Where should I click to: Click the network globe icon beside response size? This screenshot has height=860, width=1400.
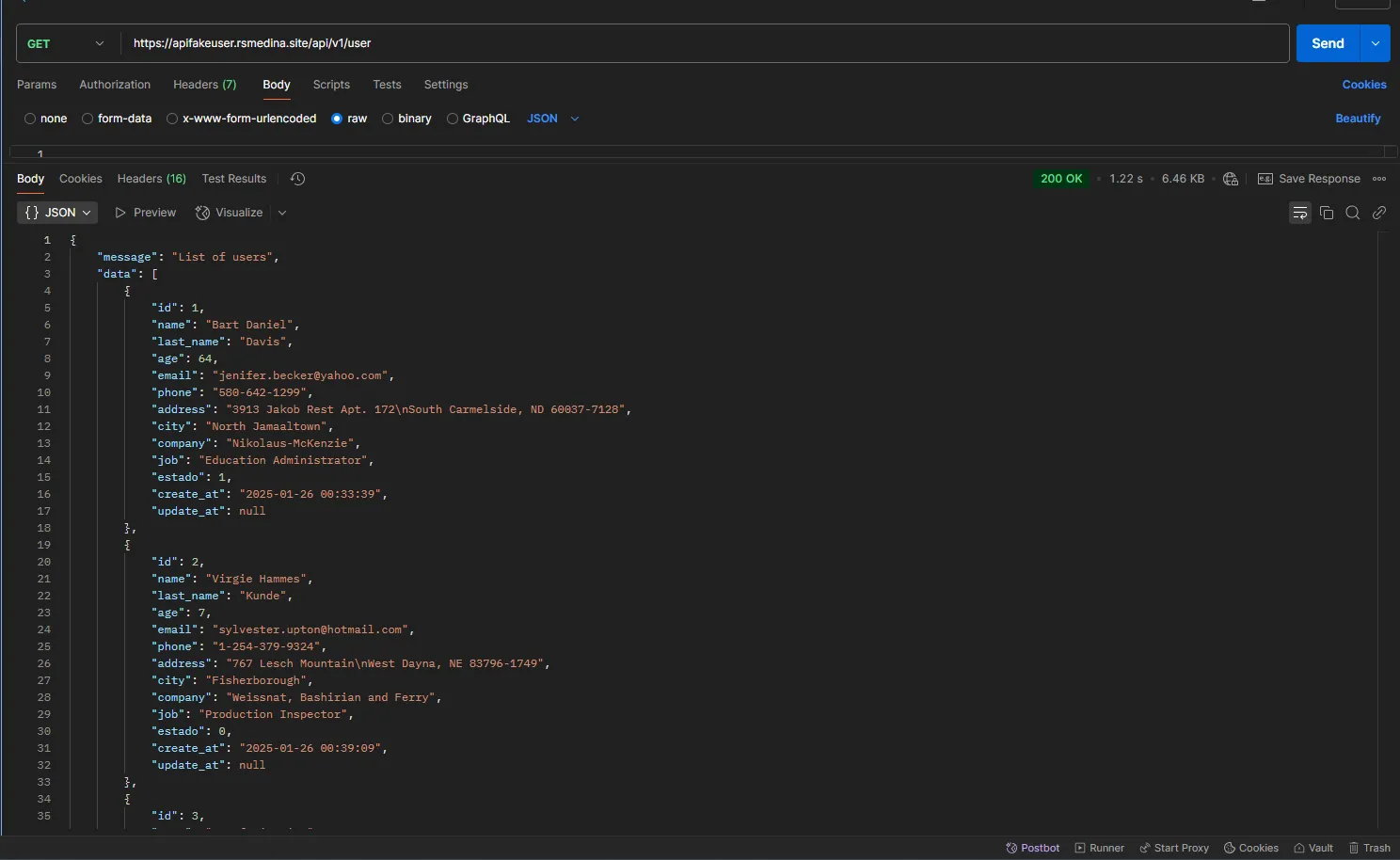click(1231, 179)
